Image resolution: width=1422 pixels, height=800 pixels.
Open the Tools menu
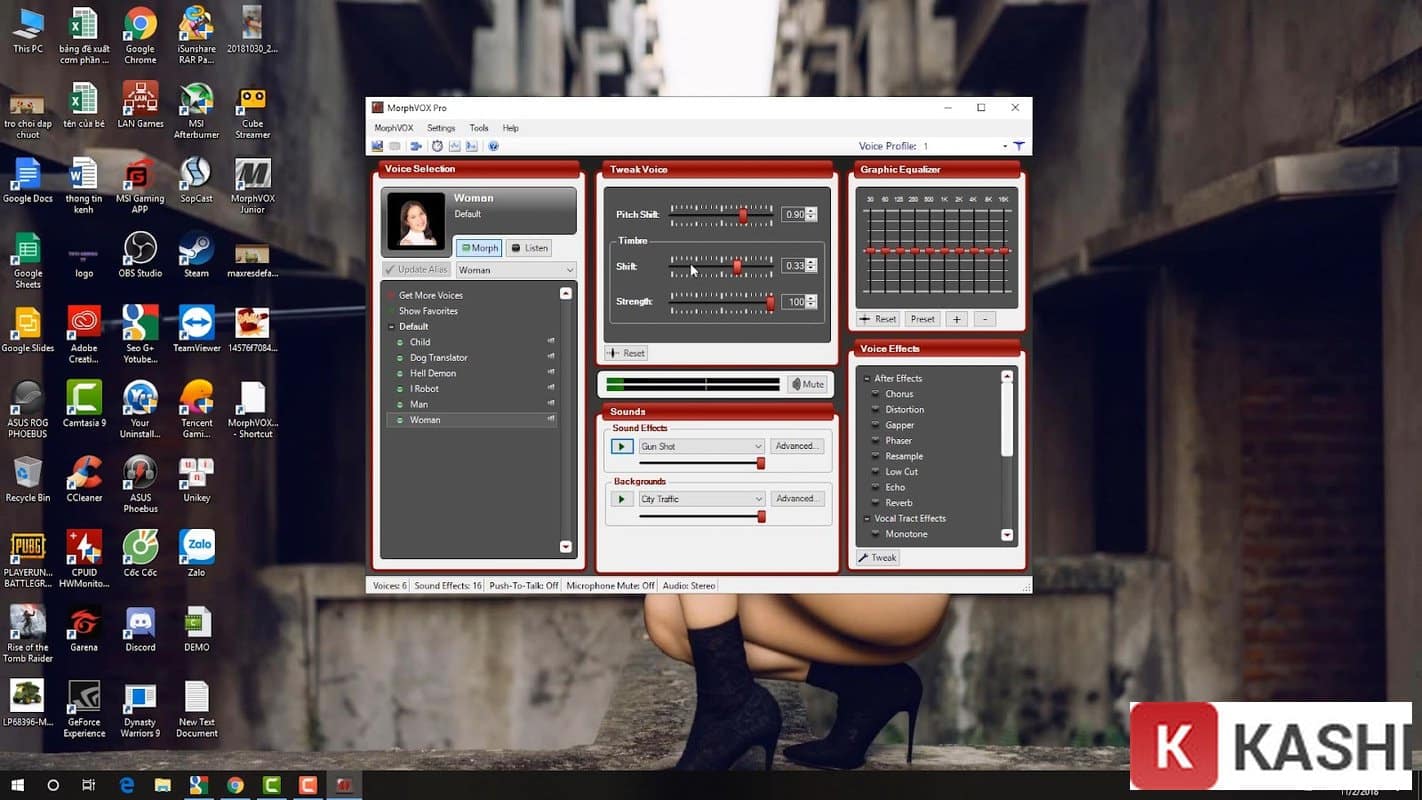479,128
